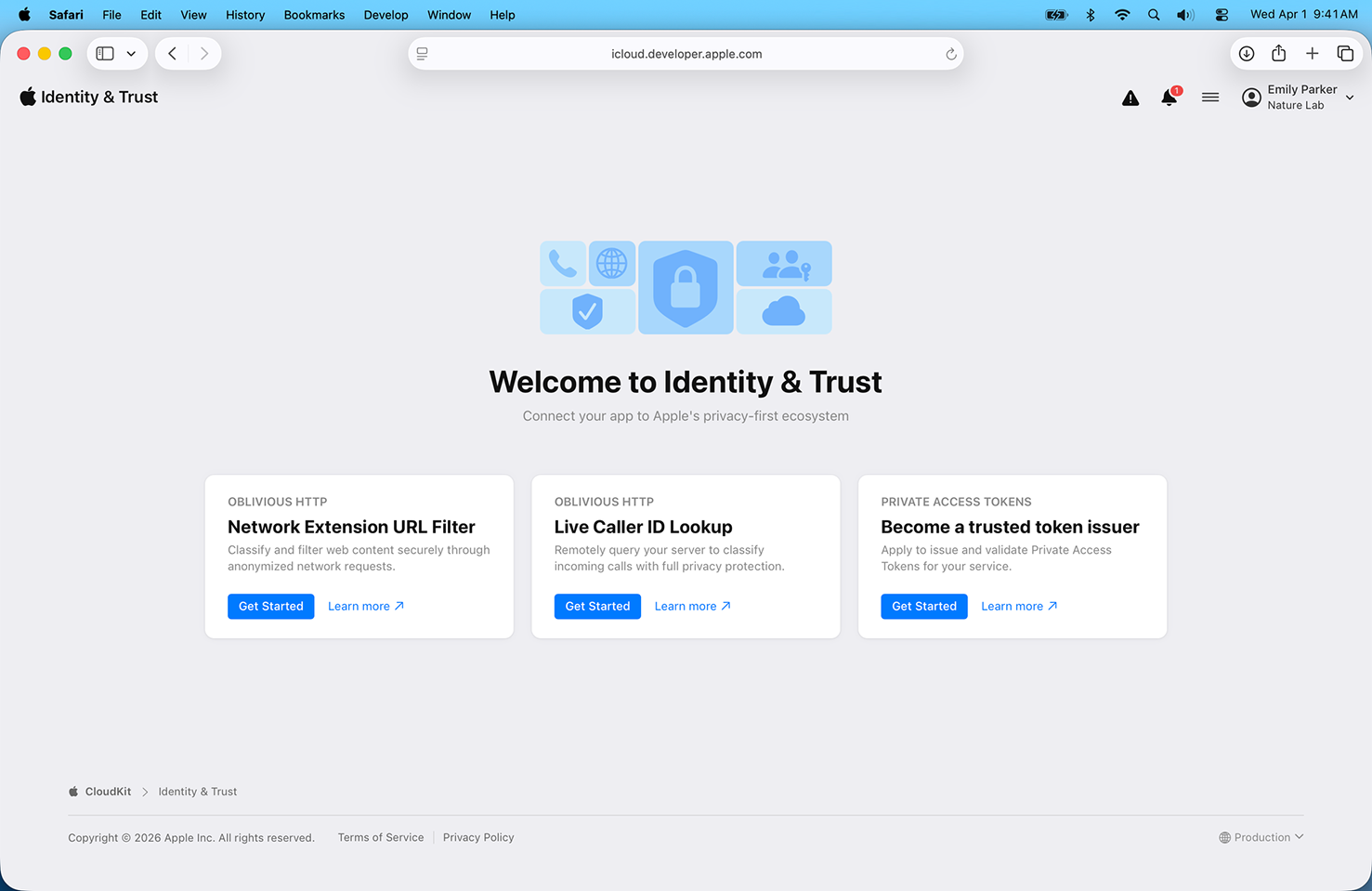Click the Copyright 2026 Apple Inc. text

191,838
